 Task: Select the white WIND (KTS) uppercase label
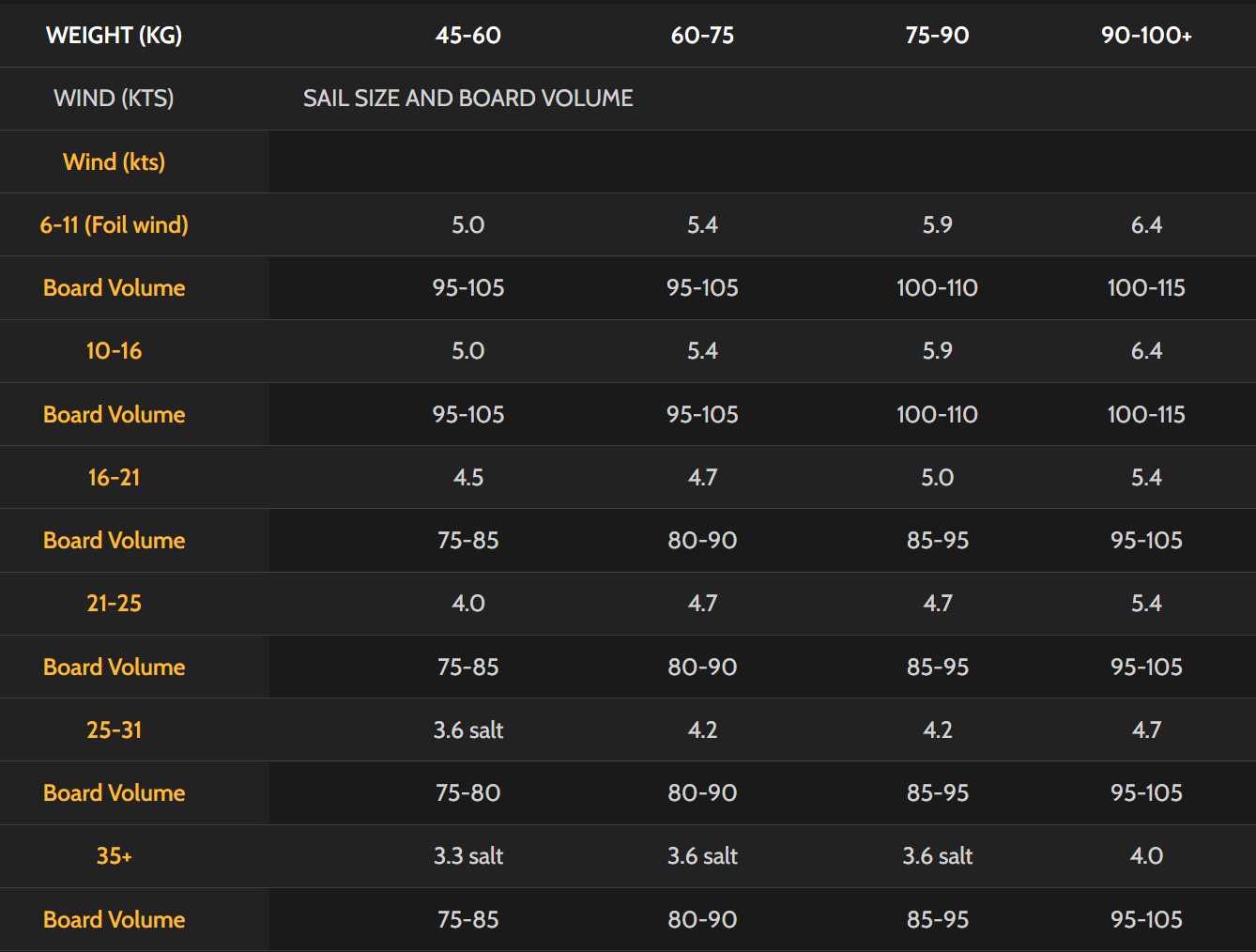(x=114, y=99)
